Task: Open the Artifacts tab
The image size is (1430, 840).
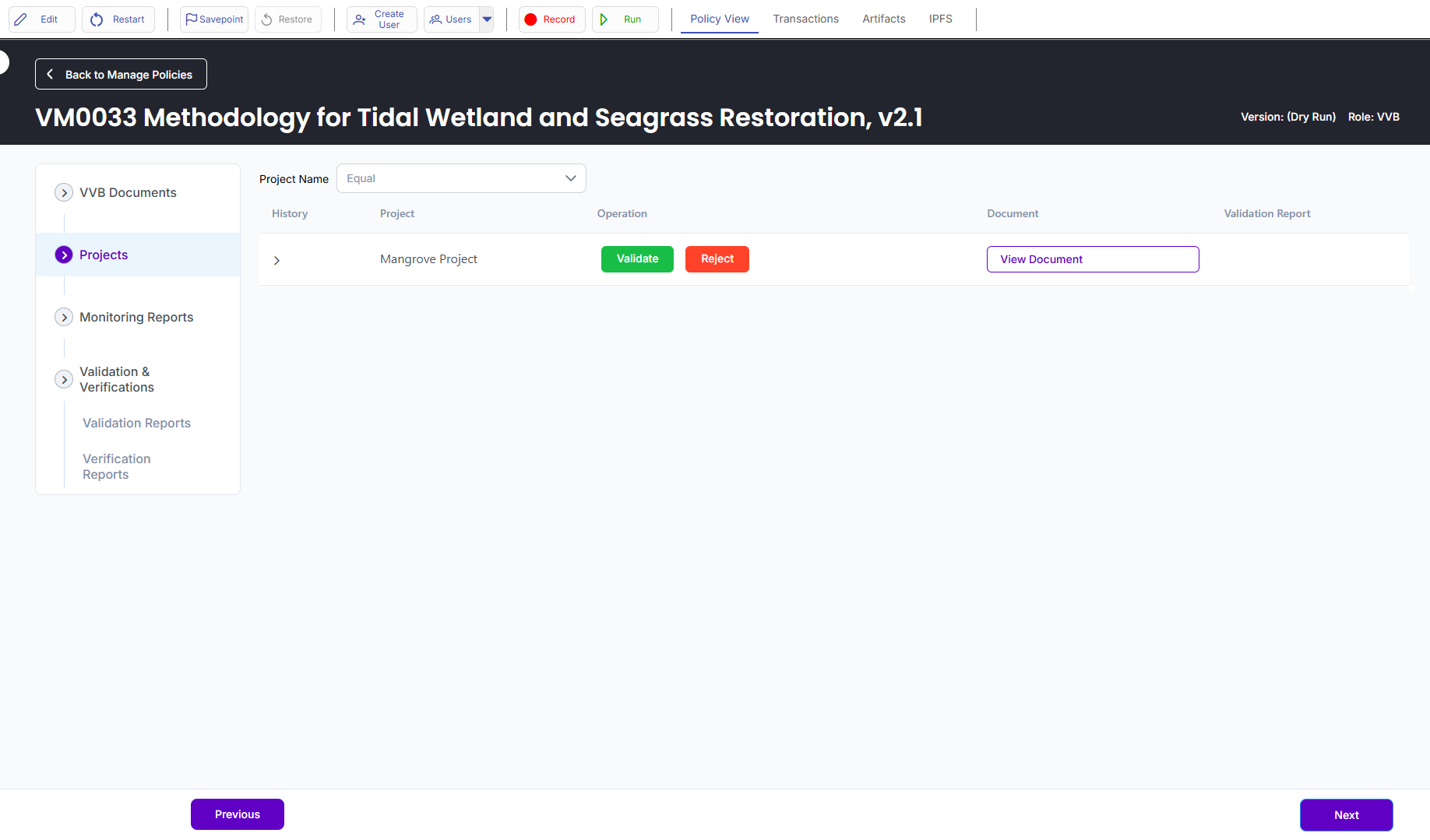Action: (x=883, y=19)
